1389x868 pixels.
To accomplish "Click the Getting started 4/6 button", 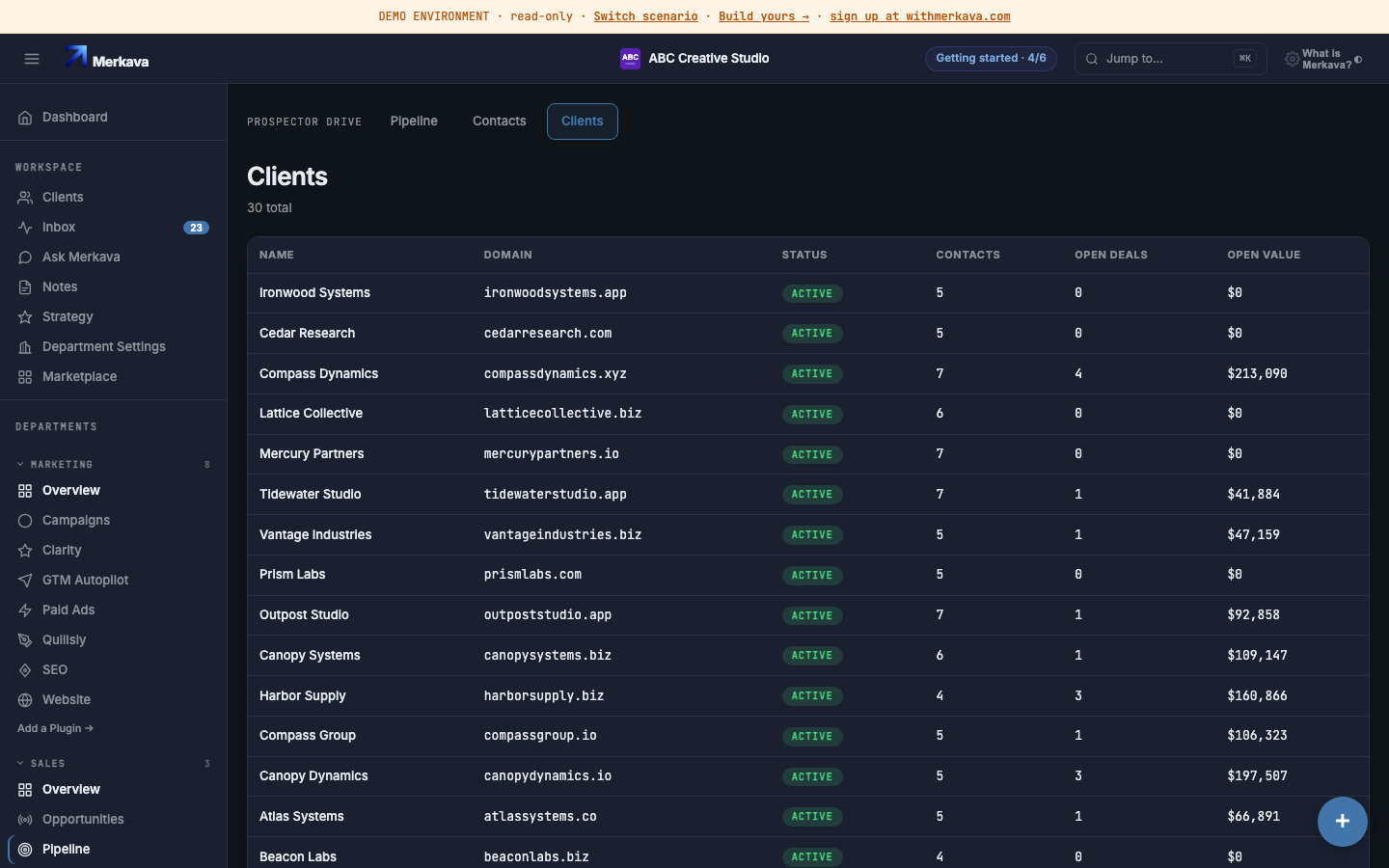I will 991,59.
